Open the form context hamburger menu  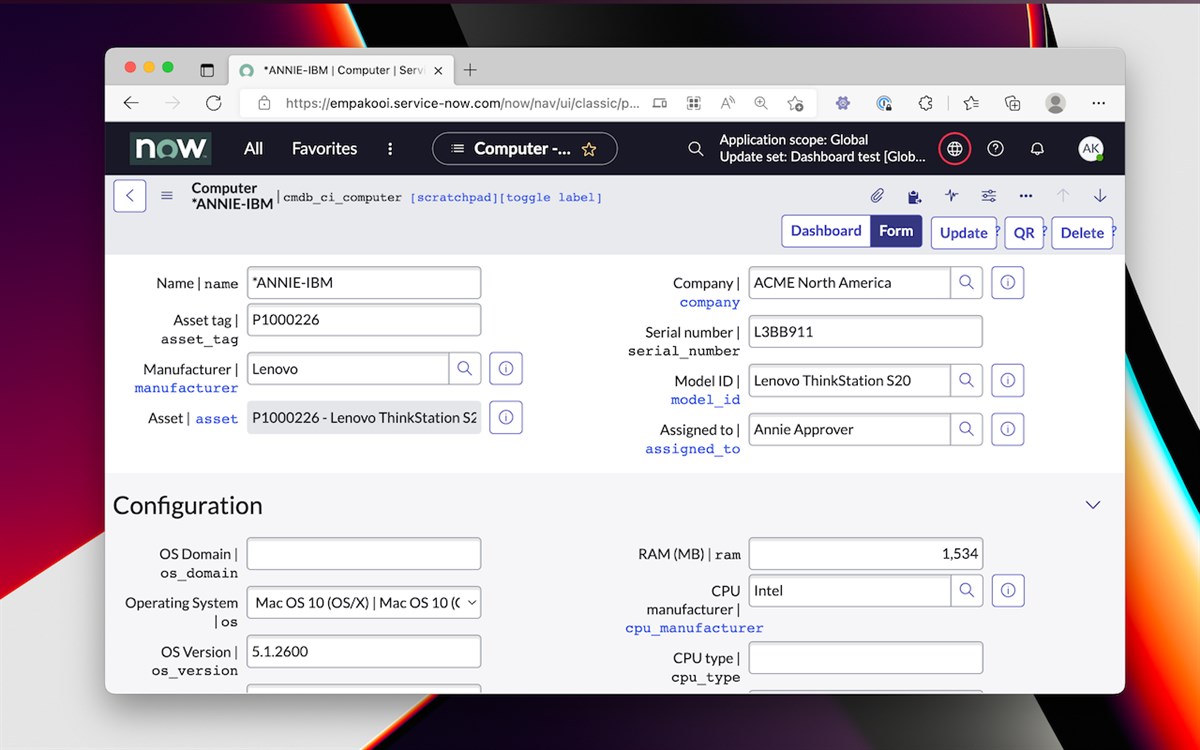click(x=166, y=196)
